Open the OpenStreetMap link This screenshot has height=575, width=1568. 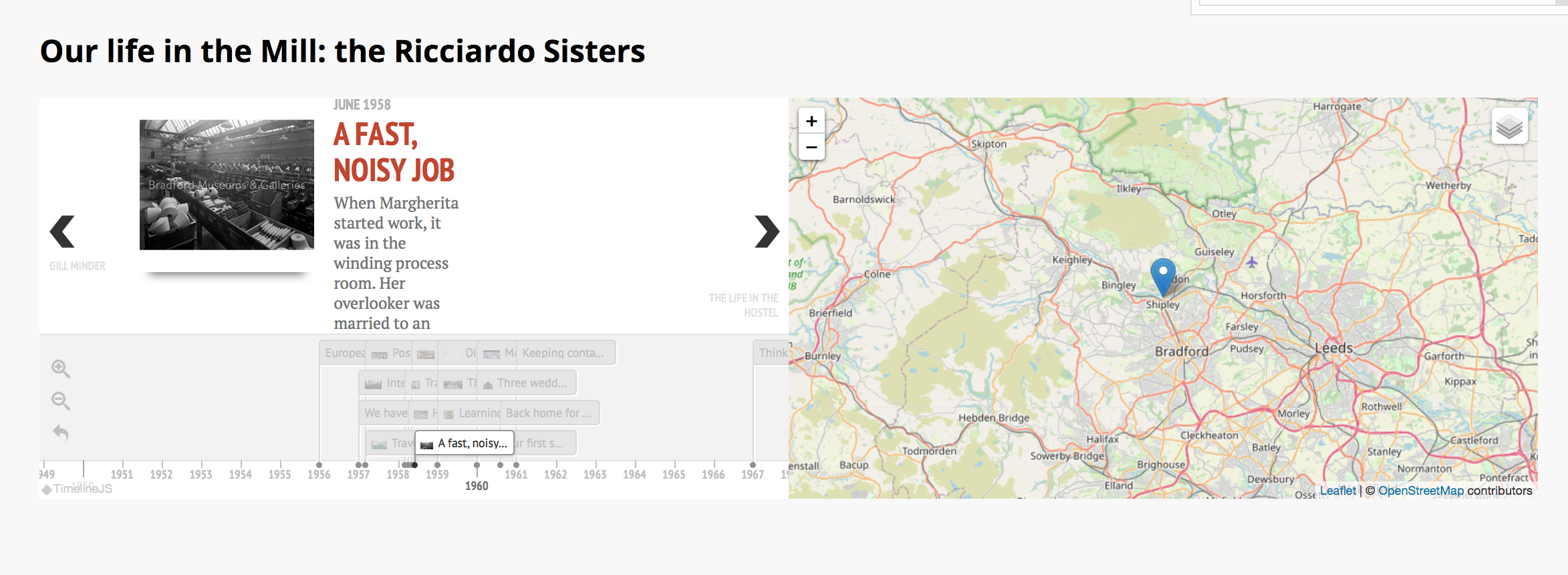pos(1420,491)
